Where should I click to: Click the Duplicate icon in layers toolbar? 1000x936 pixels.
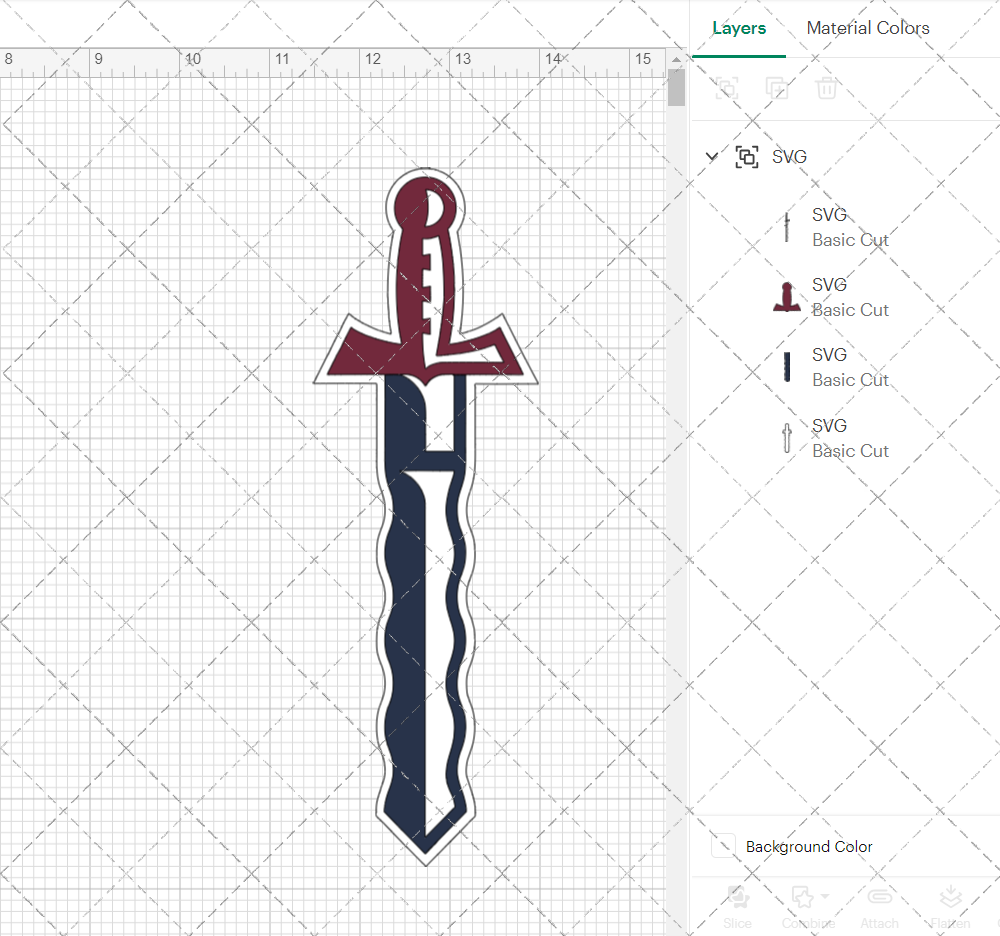pyautogui.click(x=776, y=88)
